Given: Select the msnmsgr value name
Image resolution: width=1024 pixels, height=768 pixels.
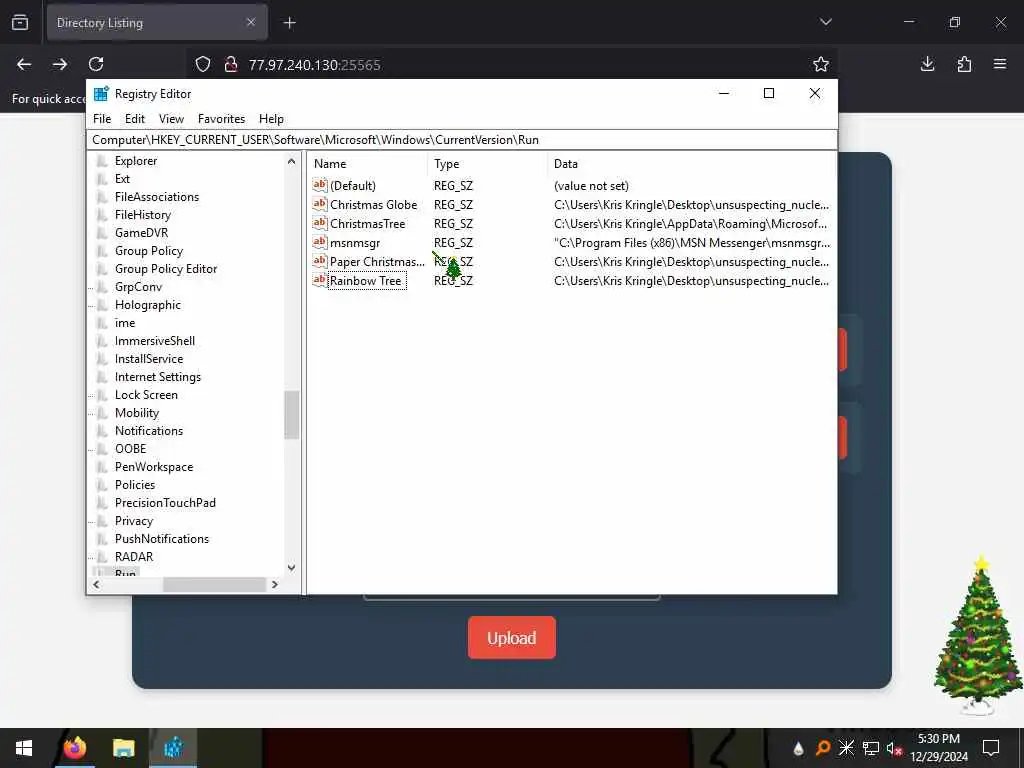Looking at the screenshot, I should (x=355, y=243).
